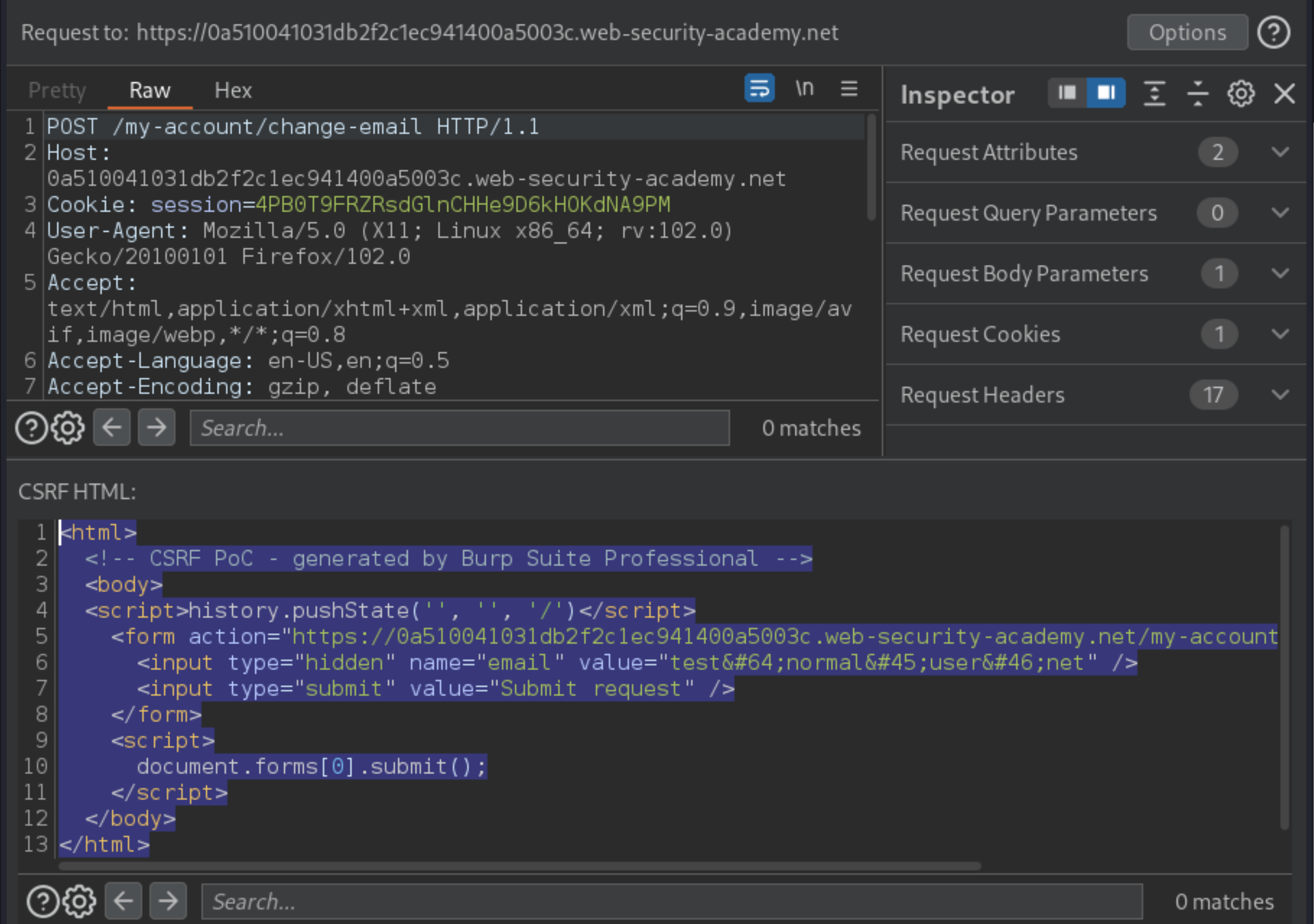Open request search help icon

pos(31,428)
